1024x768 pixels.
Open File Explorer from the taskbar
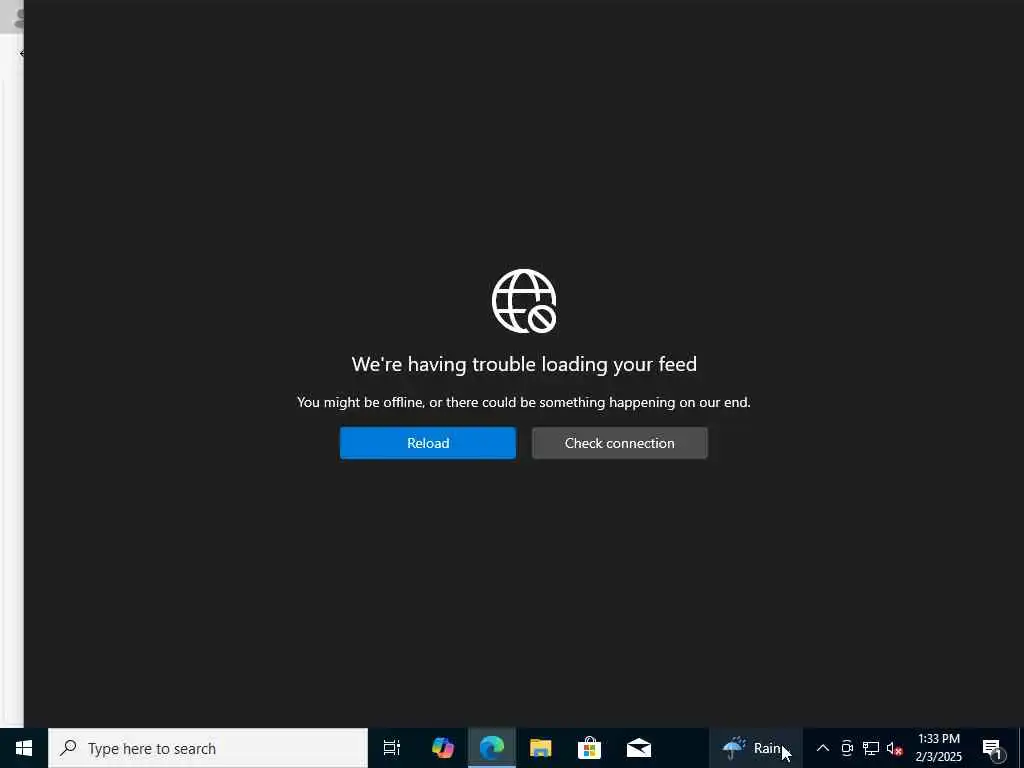(541, 748)
